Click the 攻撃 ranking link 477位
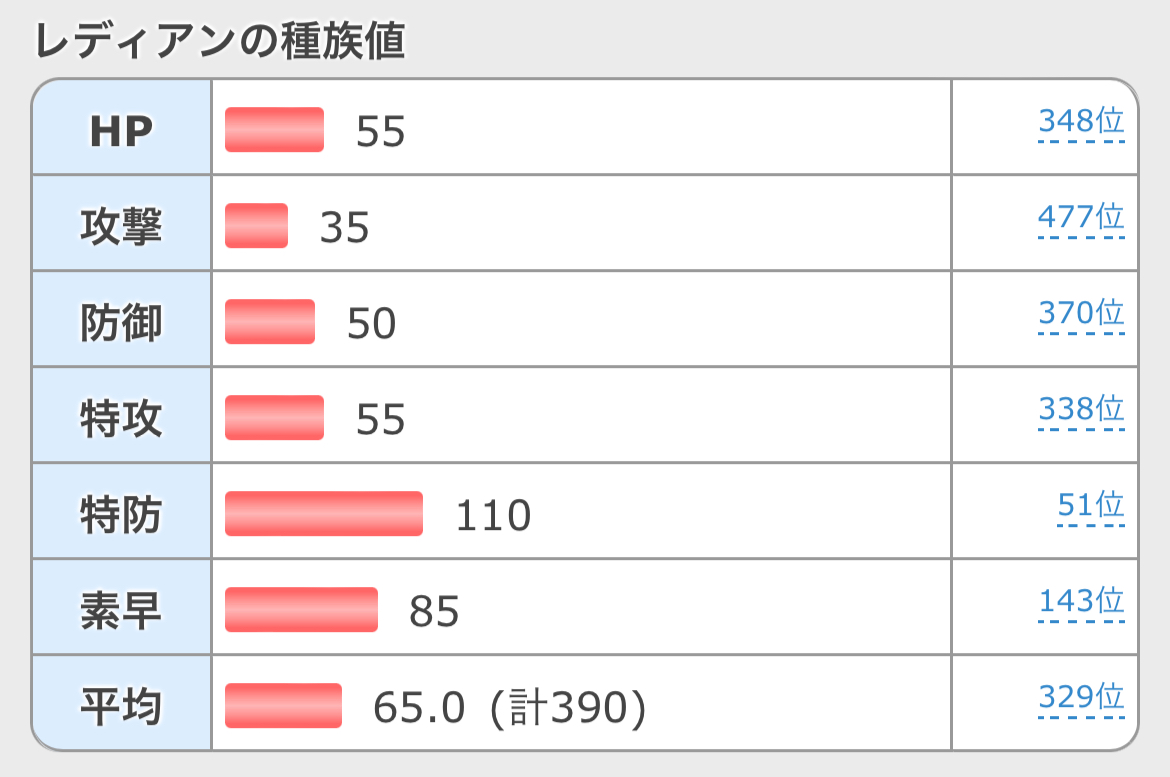The width and height of the screenshot is (1170, 777). (x=1081, y=217)
